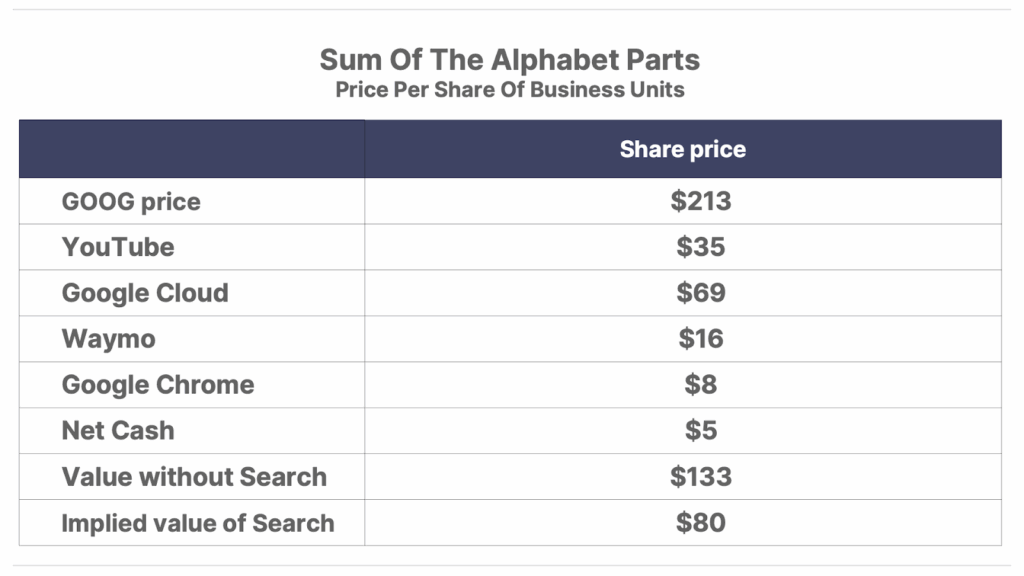Select the 'YouTube' row label
The image size is (1024, 576).
pyautogui.click(x=118, y=247)
